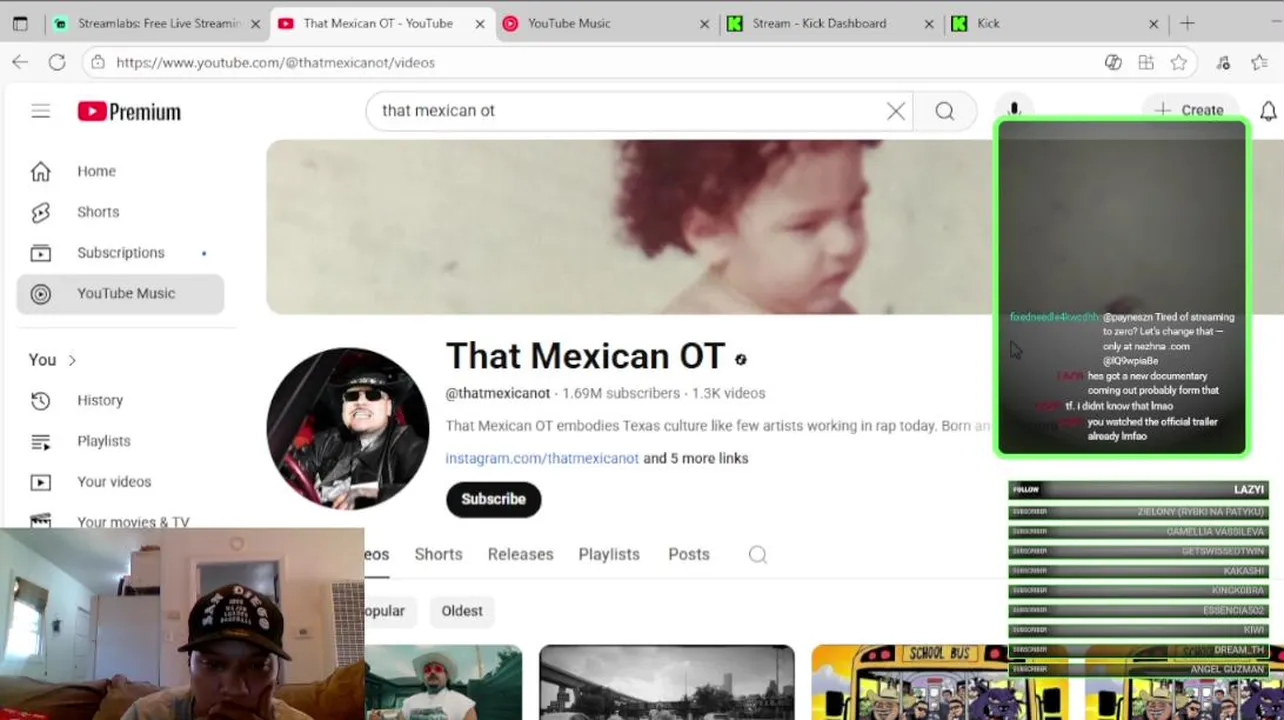Open browser favorites list icon
This screenshot has width=1284, height=720.
point(1259,62)
